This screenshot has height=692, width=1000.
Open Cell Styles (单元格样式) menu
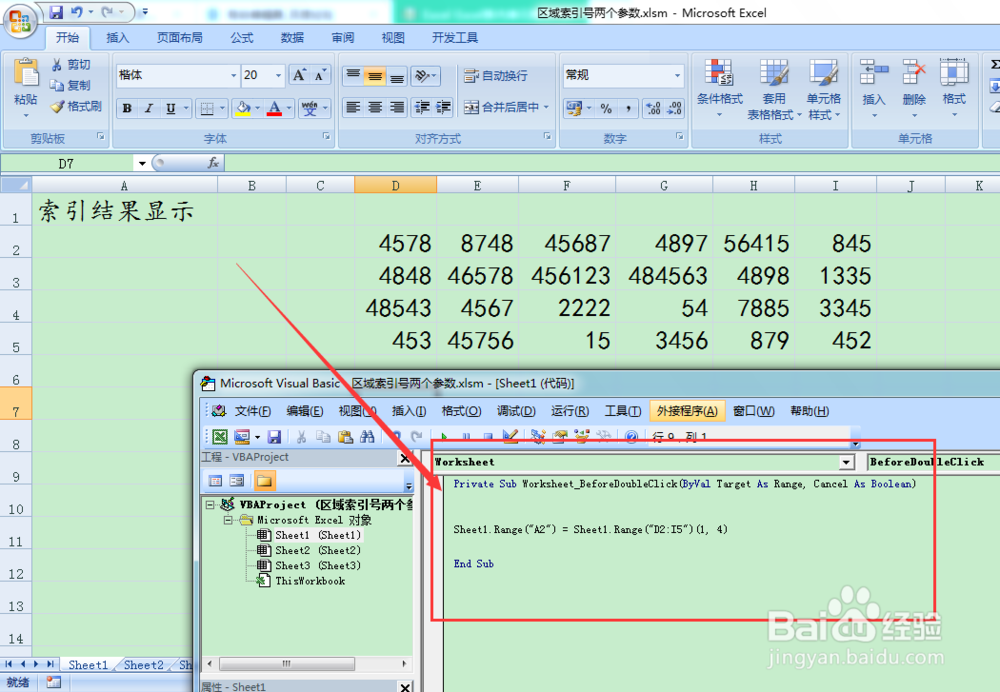pyautogui.click(x=823, y=88)
